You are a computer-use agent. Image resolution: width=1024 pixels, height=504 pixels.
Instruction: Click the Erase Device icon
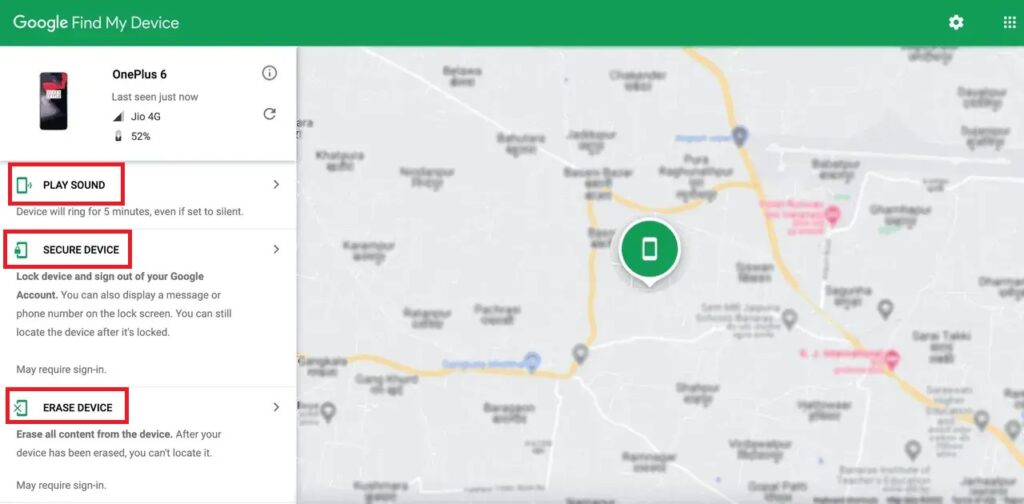click(x=20, y=408)
